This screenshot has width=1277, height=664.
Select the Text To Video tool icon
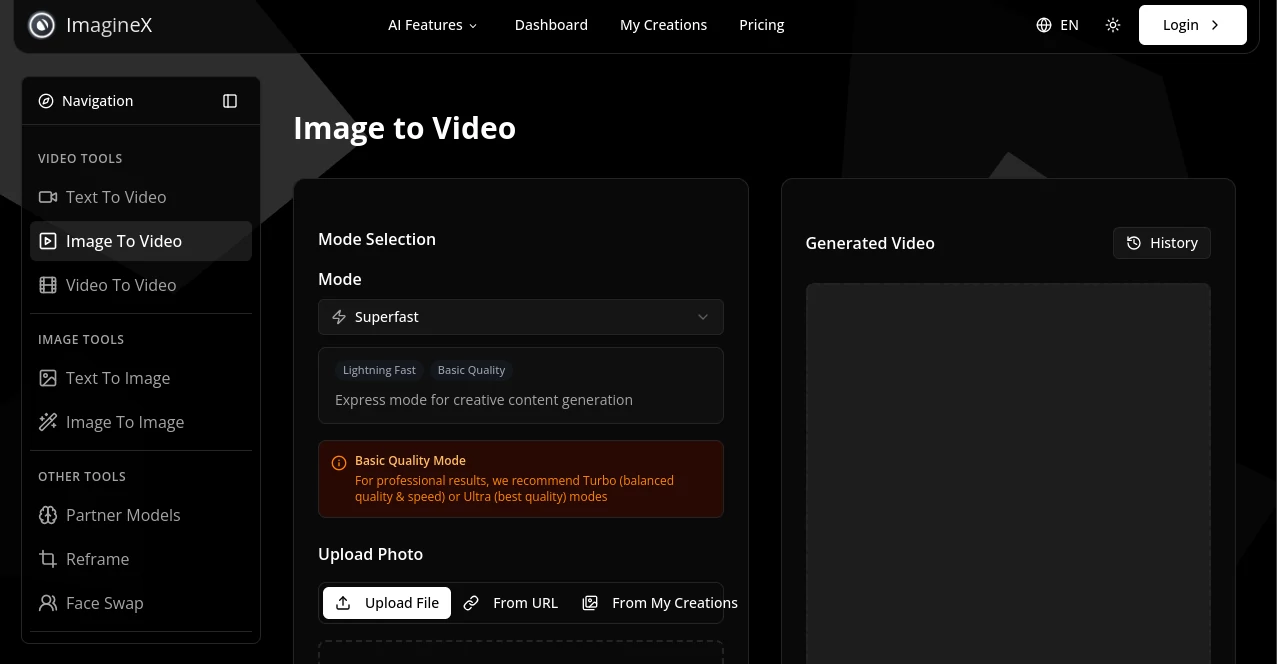pyautogui.click(x=48, y=197)
